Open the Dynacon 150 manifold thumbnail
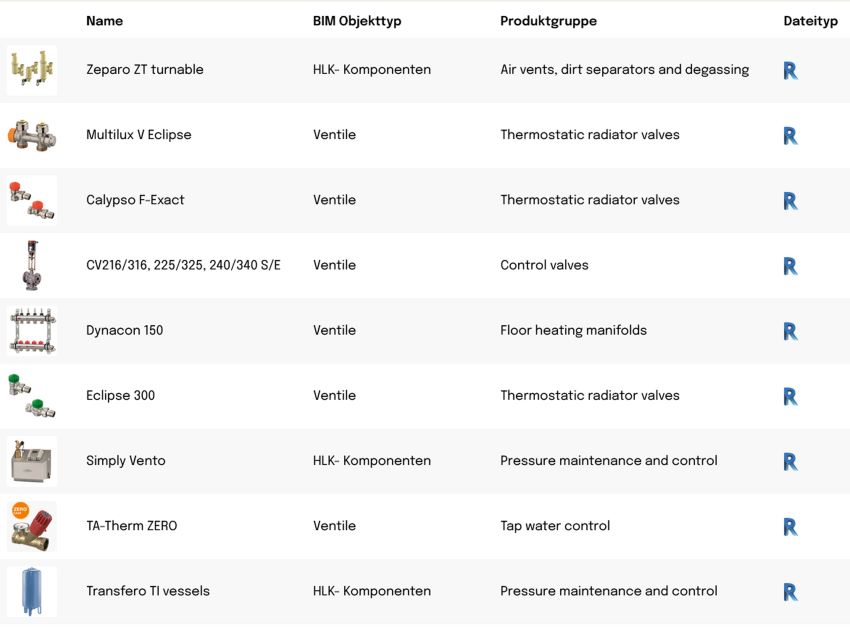Image resolution: width=850 pixels, height=641 pixels. point(32,331)
